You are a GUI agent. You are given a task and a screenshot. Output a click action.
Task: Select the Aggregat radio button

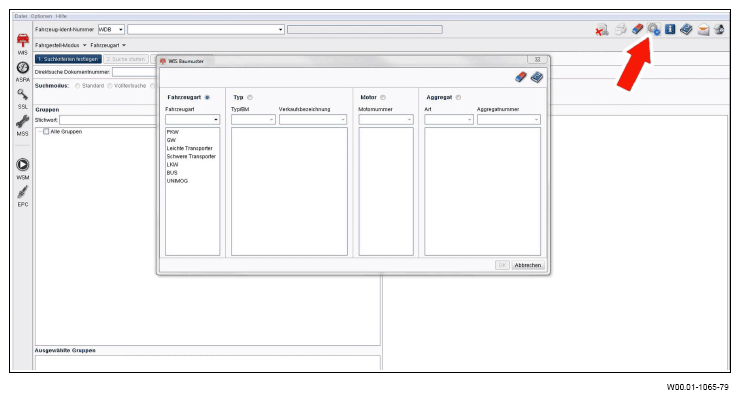point(458,97)
